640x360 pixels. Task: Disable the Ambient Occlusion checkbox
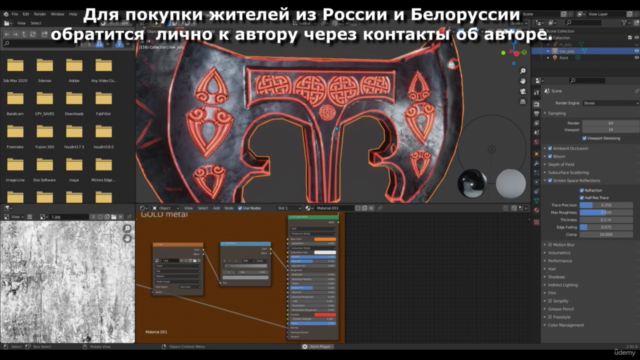pyautogui.click(x=550, y=148)
